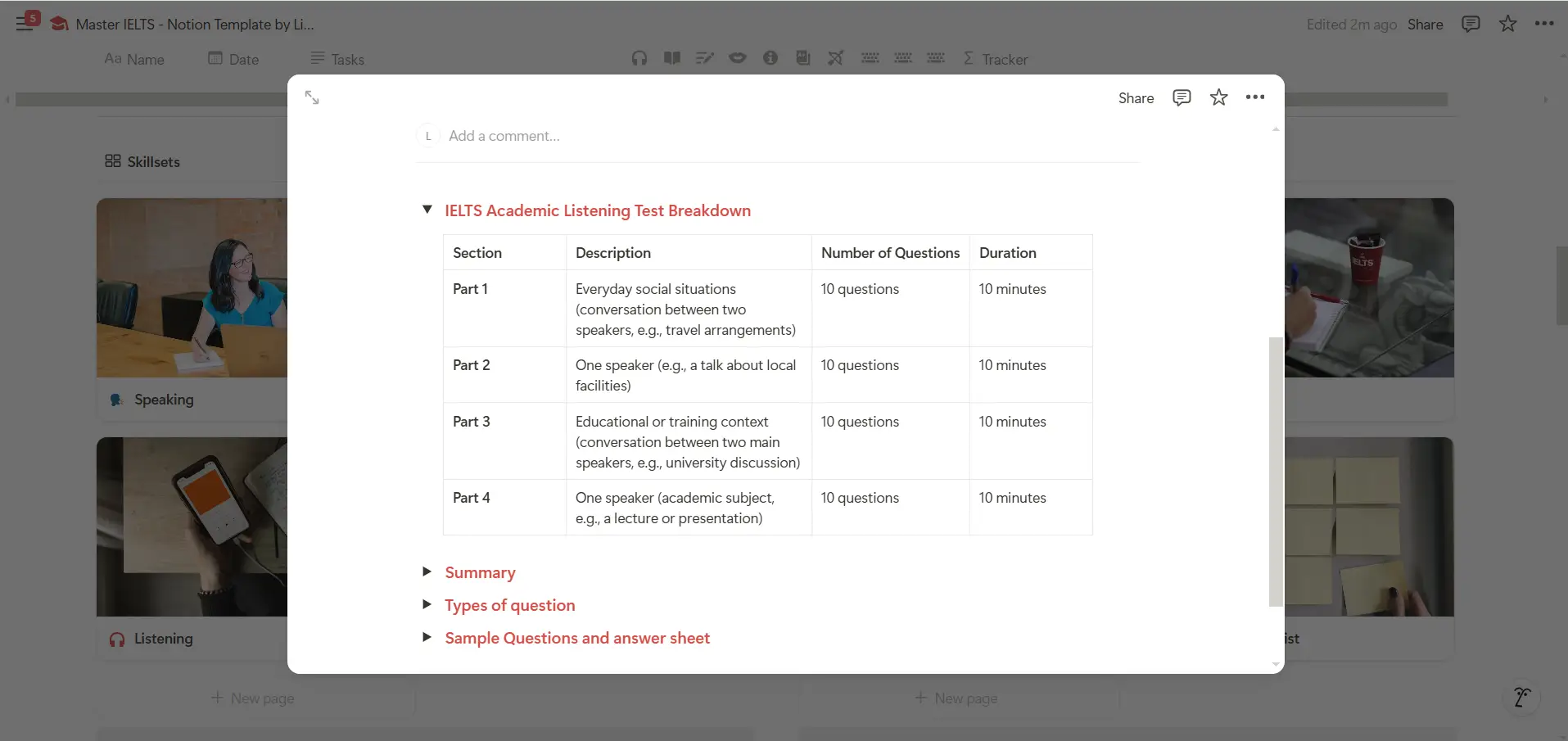Screen dimensions: 1568x741
Task: Expand the Summary toggle section
Action: pyautogui.click(x=427, y=572)
